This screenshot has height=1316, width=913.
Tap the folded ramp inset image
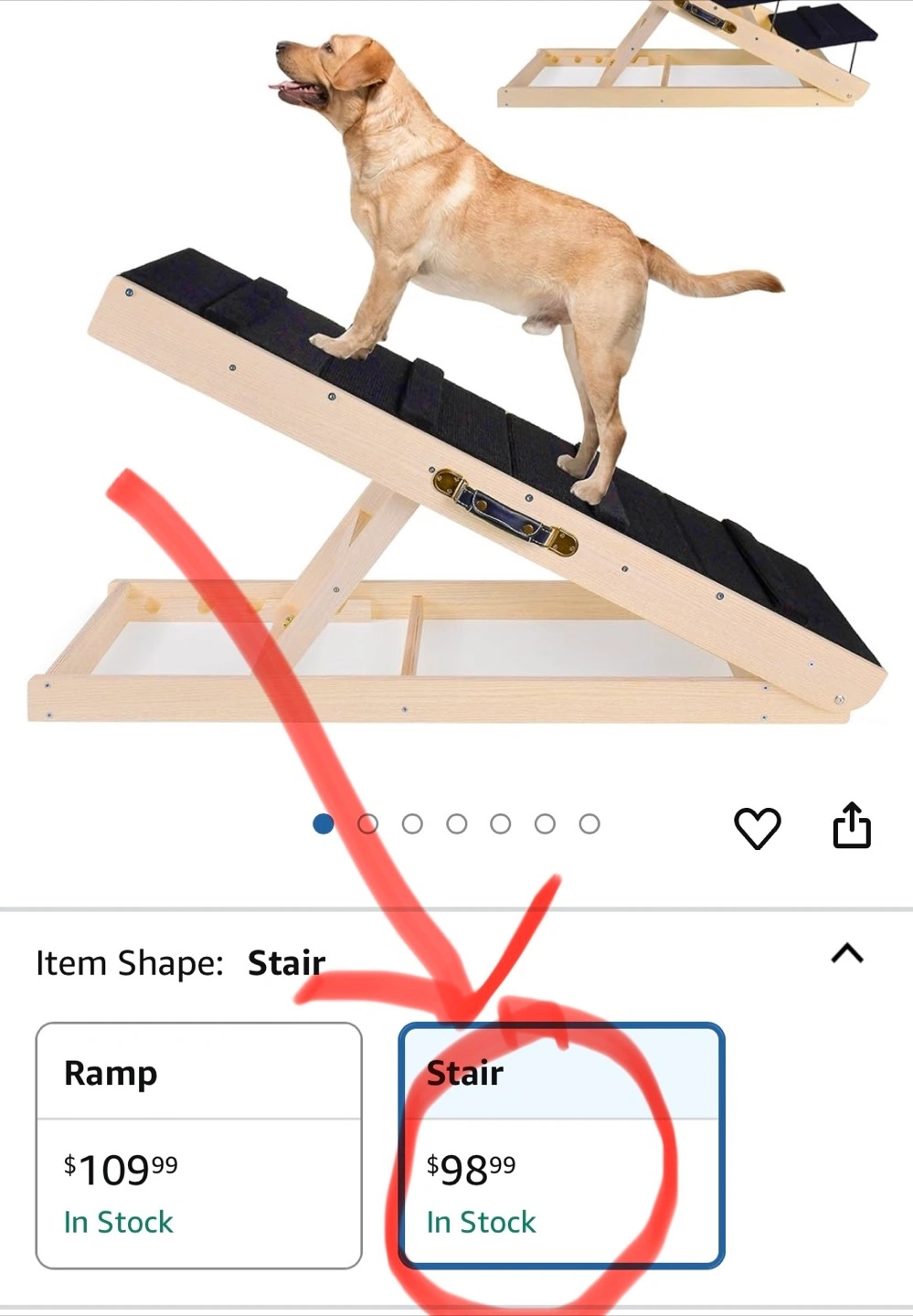[685, 53]
